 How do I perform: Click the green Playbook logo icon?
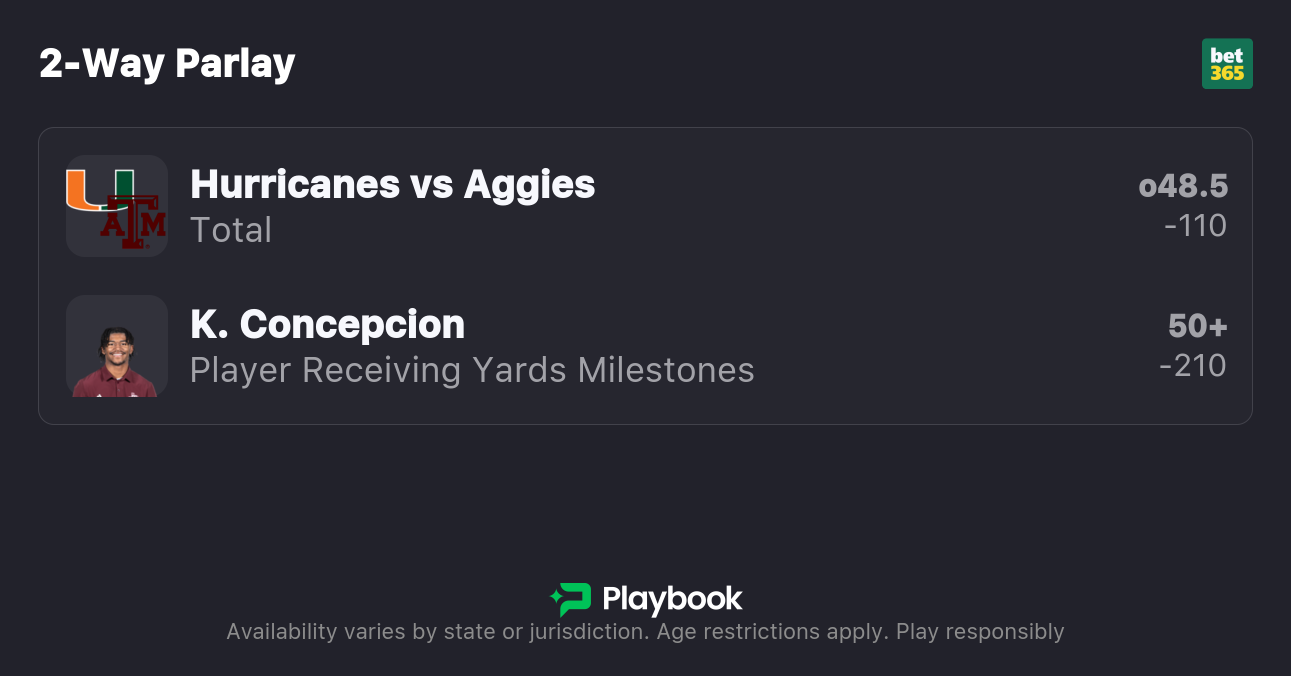[x=571, y=599]
